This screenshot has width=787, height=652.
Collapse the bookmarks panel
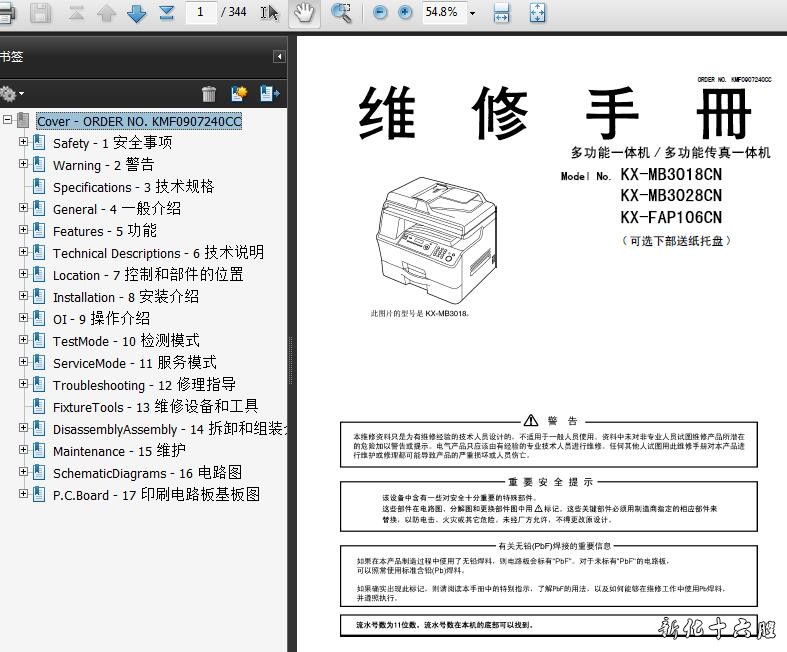[x=279, y=57]
